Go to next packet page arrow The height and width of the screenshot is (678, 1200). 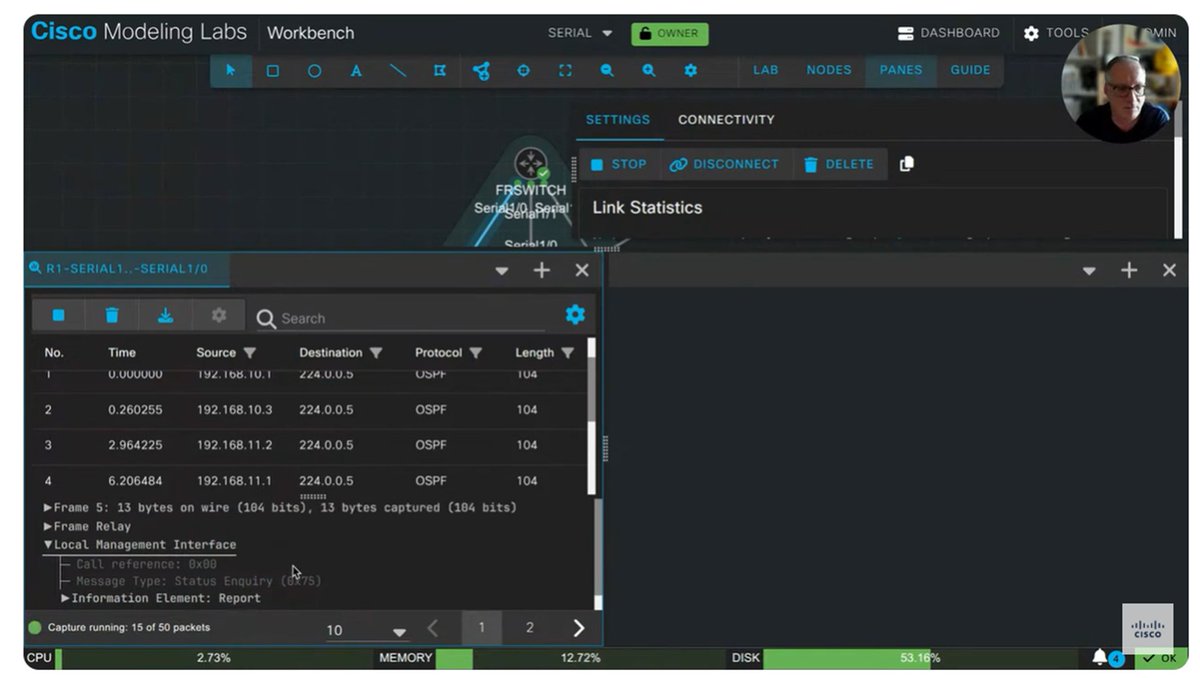pyautogui.click(x=578, y=628)
